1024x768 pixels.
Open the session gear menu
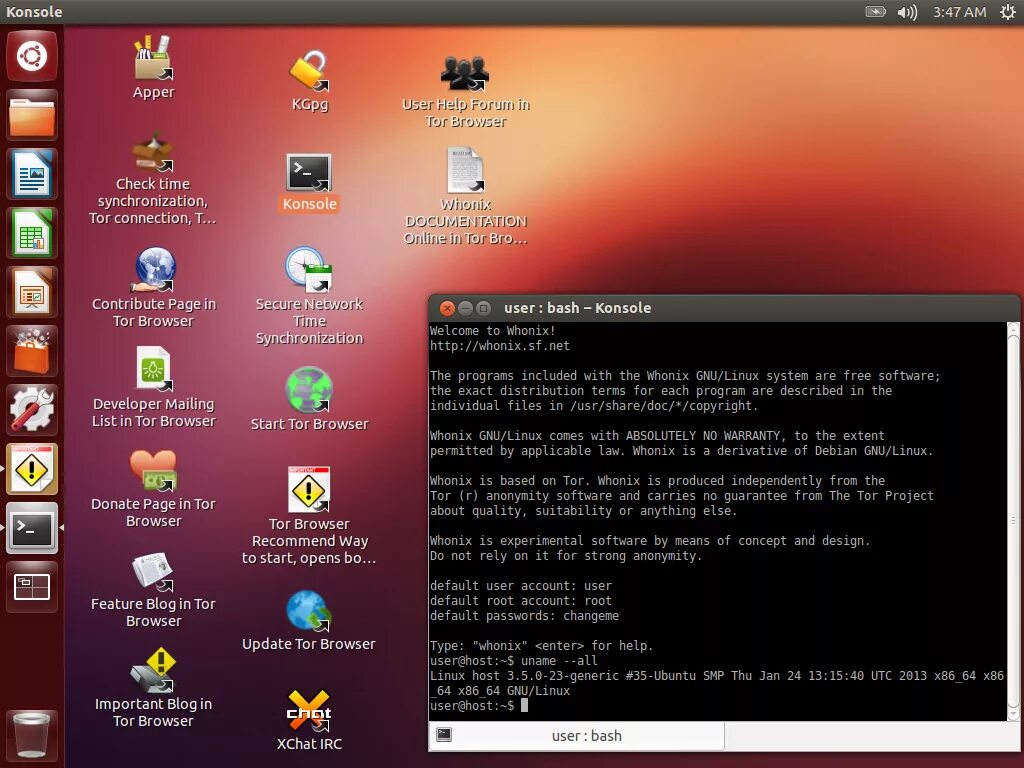[x=1008, y=12]
